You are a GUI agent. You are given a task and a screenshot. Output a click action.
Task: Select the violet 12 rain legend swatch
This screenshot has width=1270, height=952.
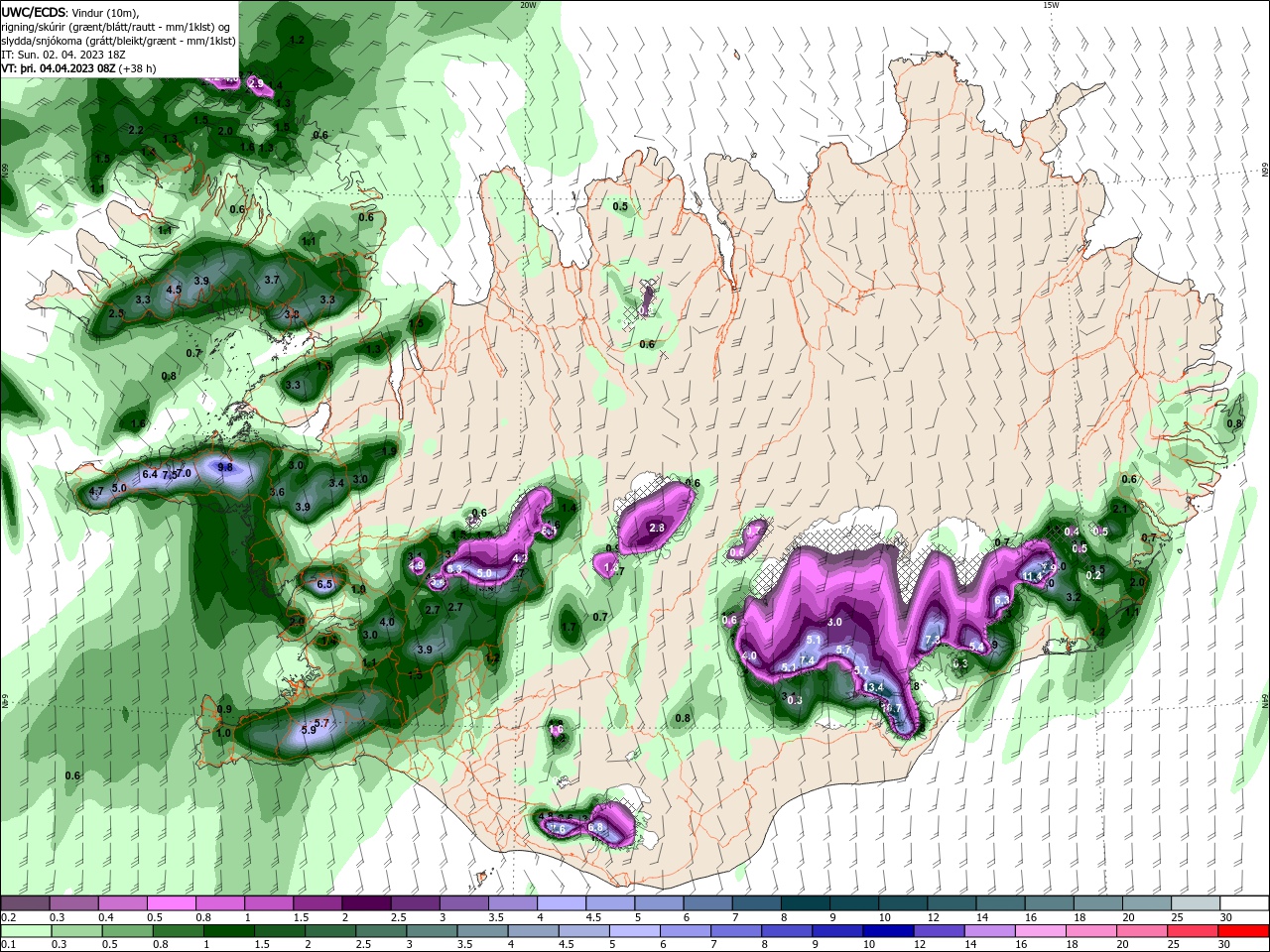coord(940,931)
